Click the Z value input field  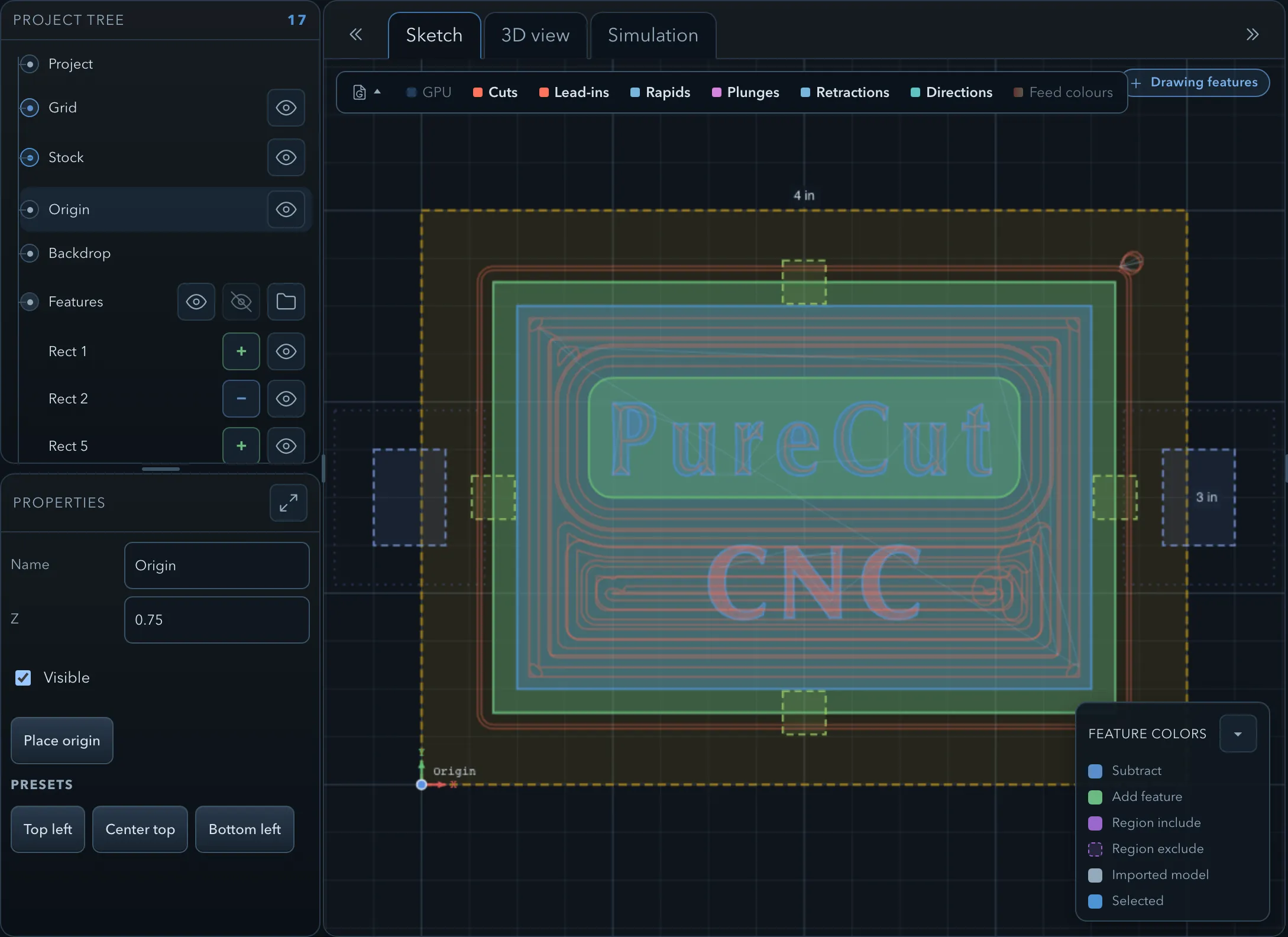(x=217, y=620)
